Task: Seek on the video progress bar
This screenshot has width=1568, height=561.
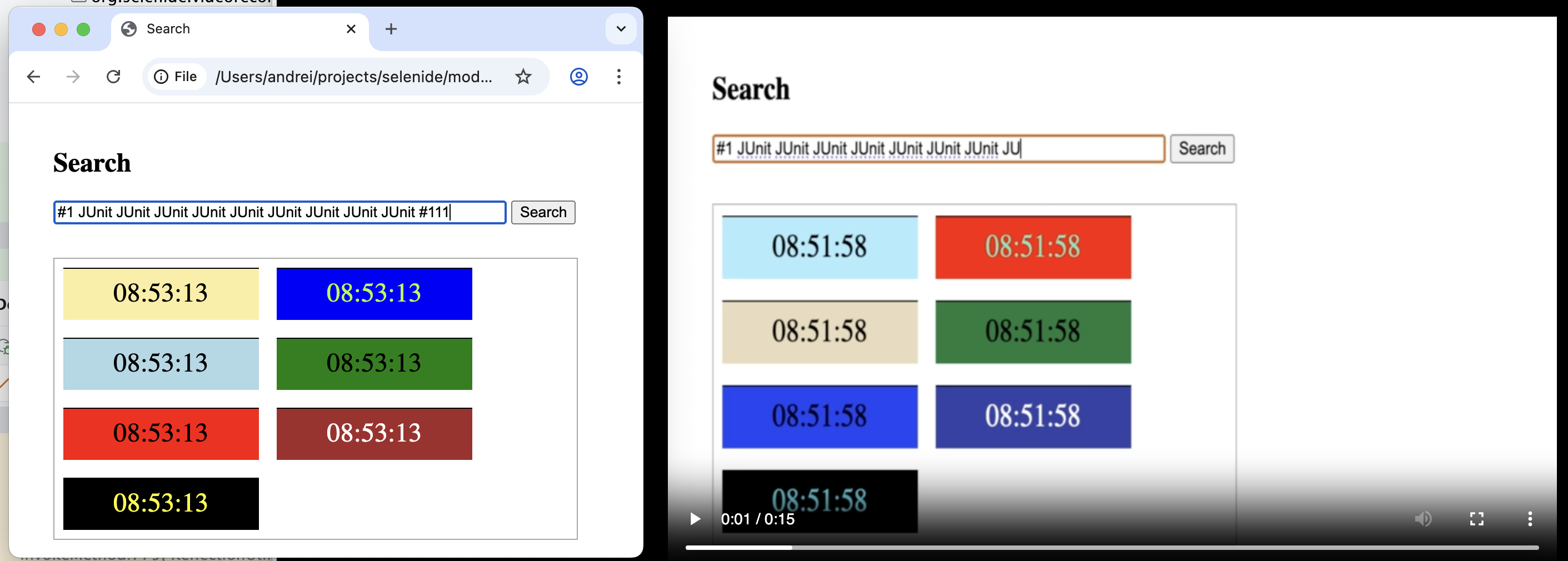Action: [1112, 548]
